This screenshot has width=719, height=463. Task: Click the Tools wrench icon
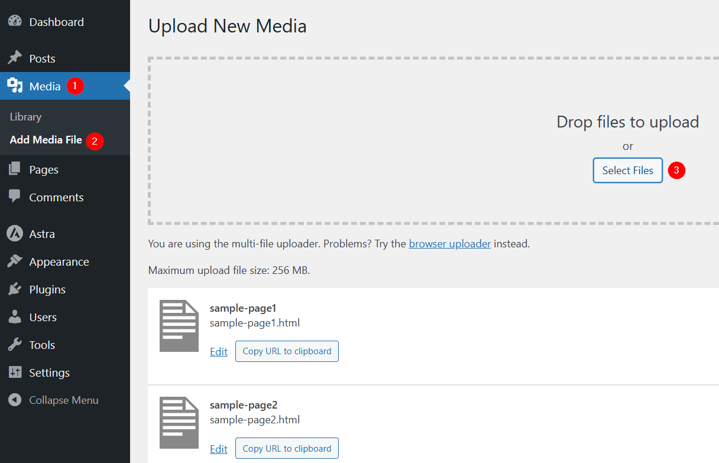click(x=15, y=344)
